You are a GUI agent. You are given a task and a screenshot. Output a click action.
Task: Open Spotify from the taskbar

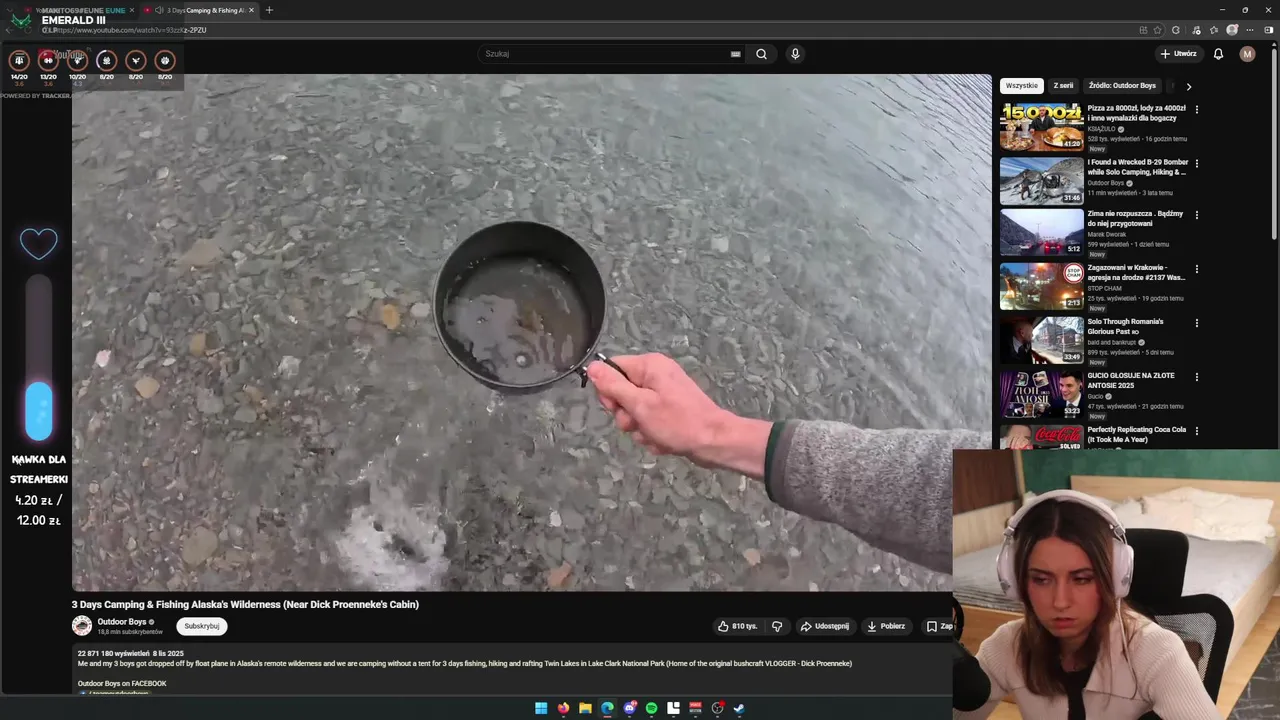click(x=651, y=708)
